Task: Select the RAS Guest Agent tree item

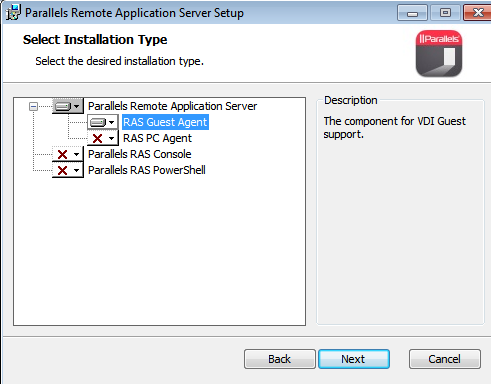Action: coord(165,122)
